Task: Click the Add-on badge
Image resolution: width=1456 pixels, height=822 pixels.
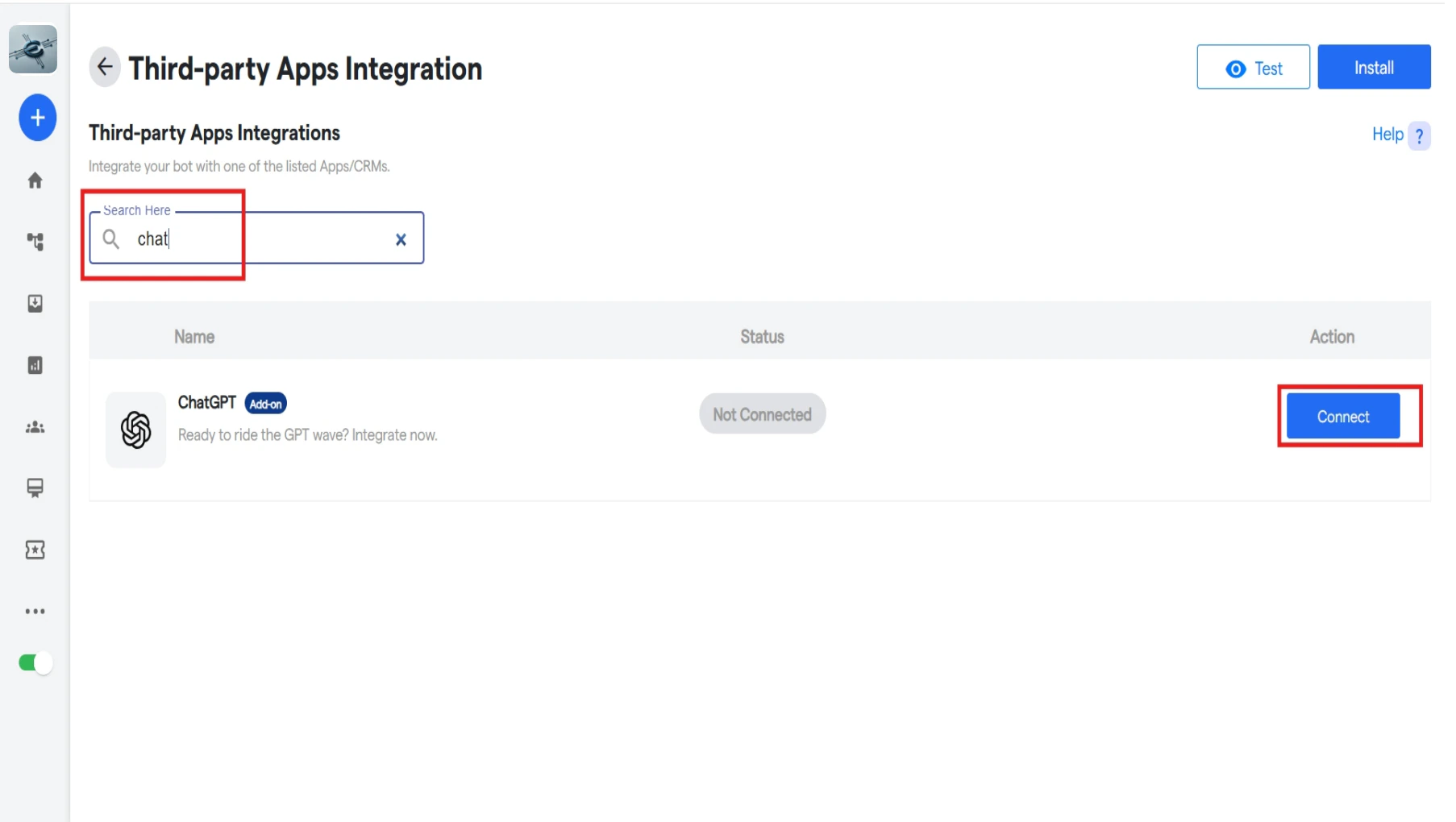Action: [x=266, y=404]
